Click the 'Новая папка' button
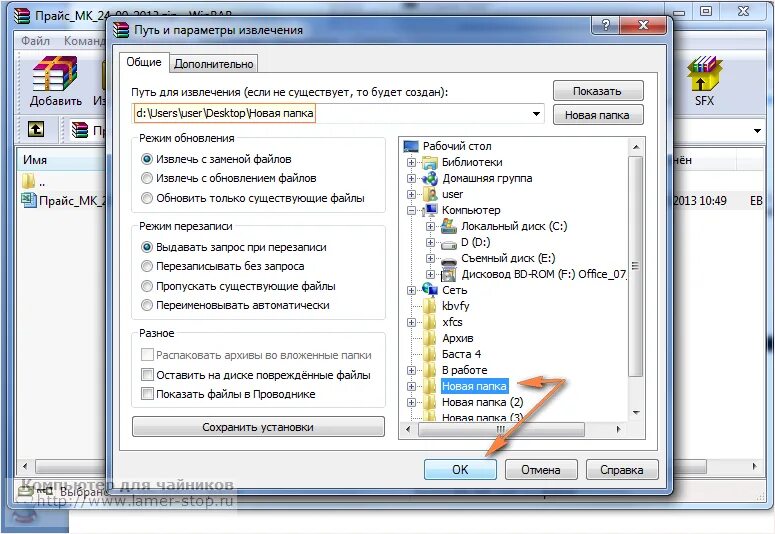775x534 pixels. pyautogui.click(x=598, y=115)
